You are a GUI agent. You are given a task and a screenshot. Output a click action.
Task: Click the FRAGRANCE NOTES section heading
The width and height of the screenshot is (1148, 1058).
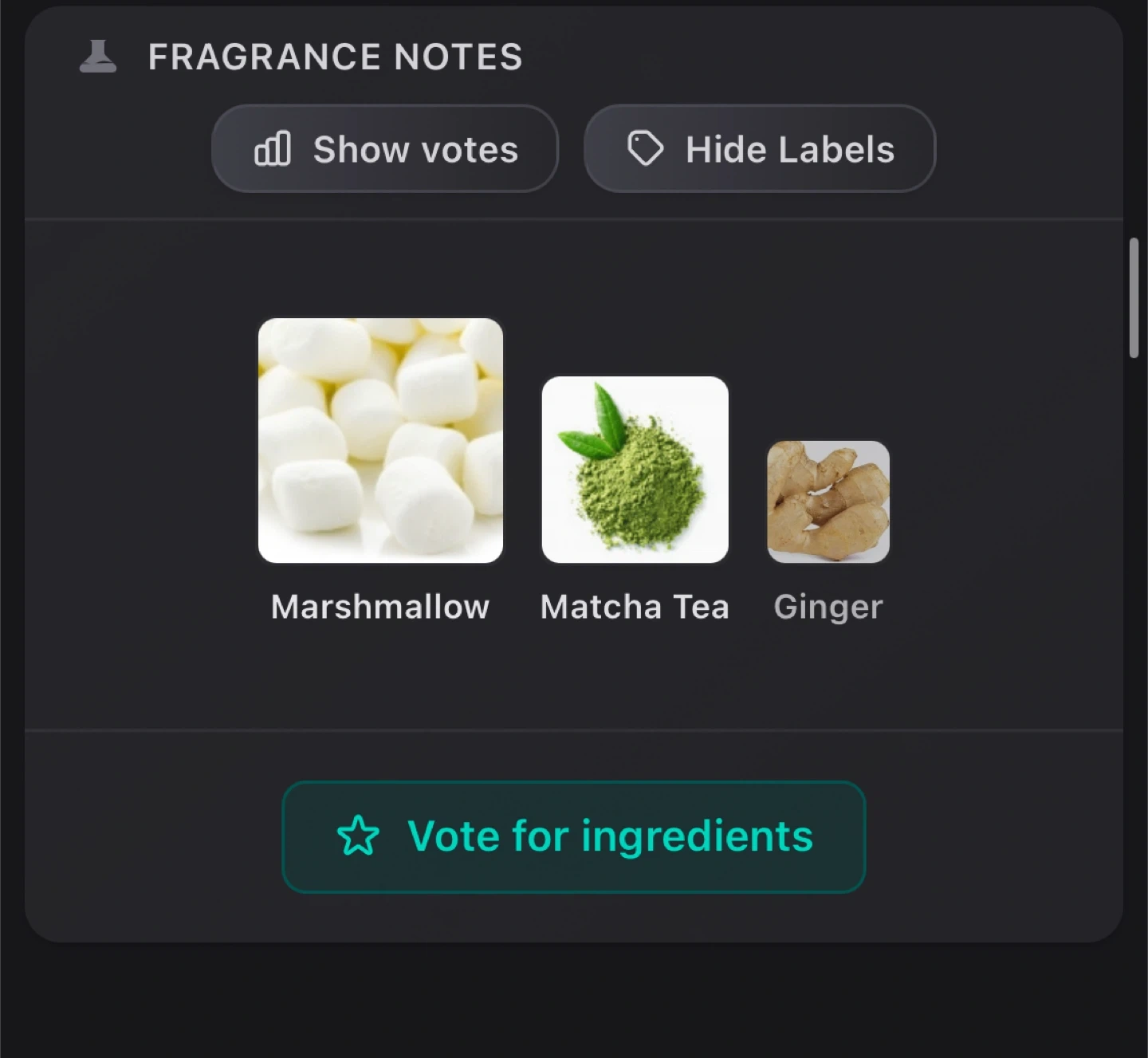[335, 57]
